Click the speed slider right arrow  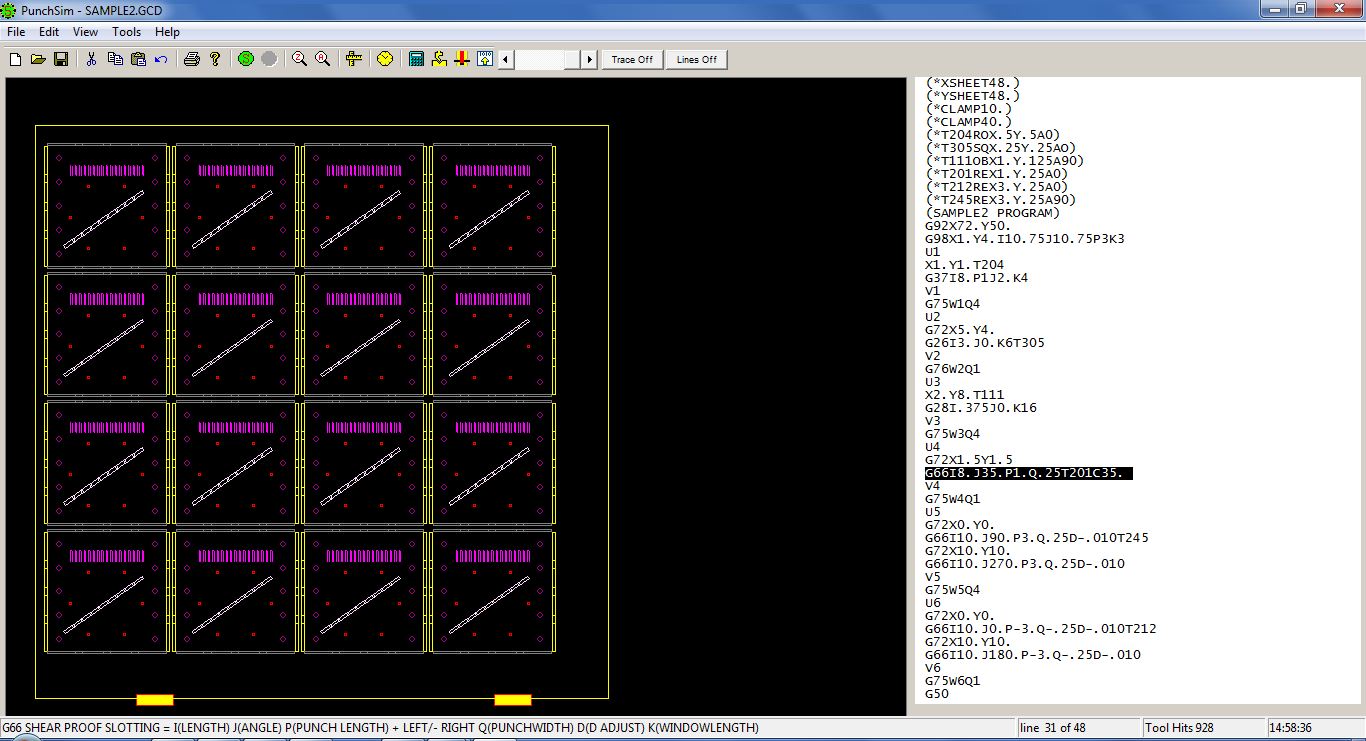pyautogui.click(x=590, y=60)
